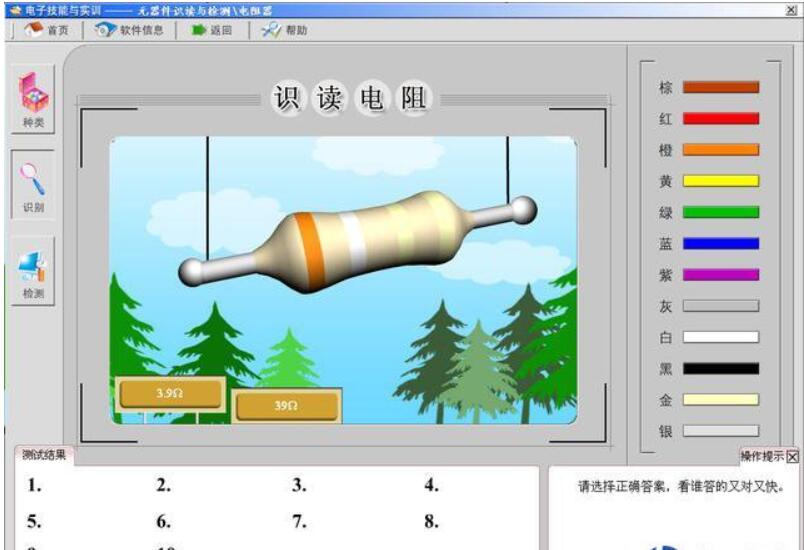
Task: Open 软件信息 software info
Action: click(129, 30)
